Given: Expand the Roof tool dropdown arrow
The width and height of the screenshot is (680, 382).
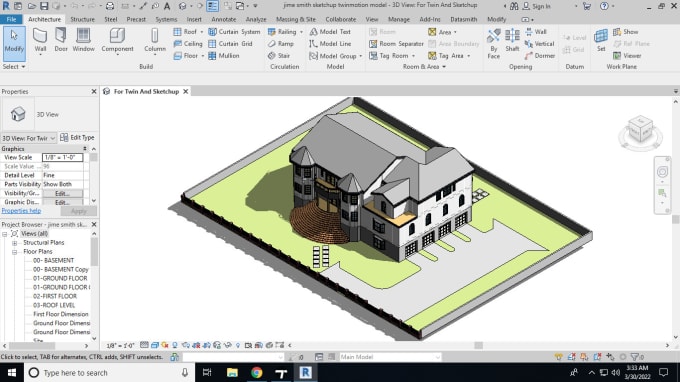Looking at the screenshot, I should (202, 32).
